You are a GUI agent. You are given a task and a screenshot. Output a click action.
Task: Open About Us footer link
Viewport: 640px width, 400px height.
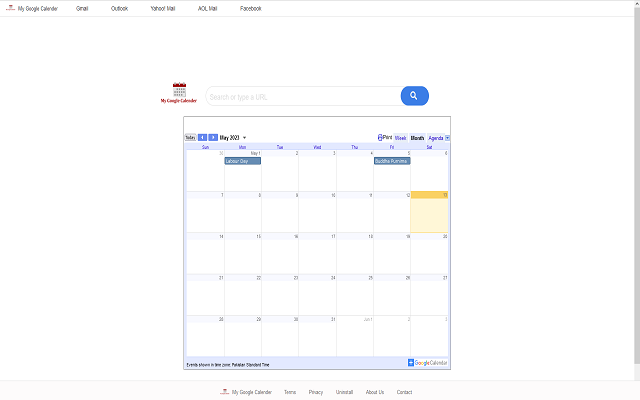coord(375,392)
